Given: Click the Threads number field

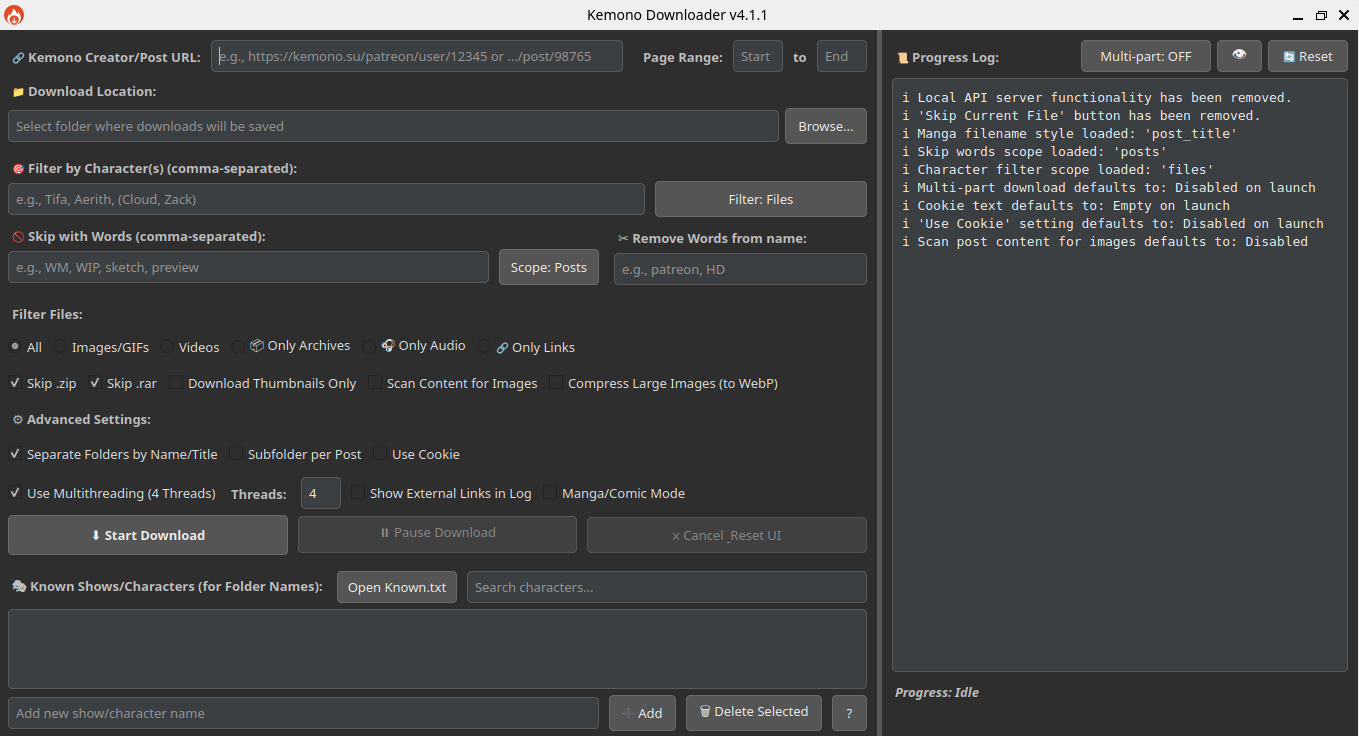Looking at the screenshot, I should tap(320, 493).
